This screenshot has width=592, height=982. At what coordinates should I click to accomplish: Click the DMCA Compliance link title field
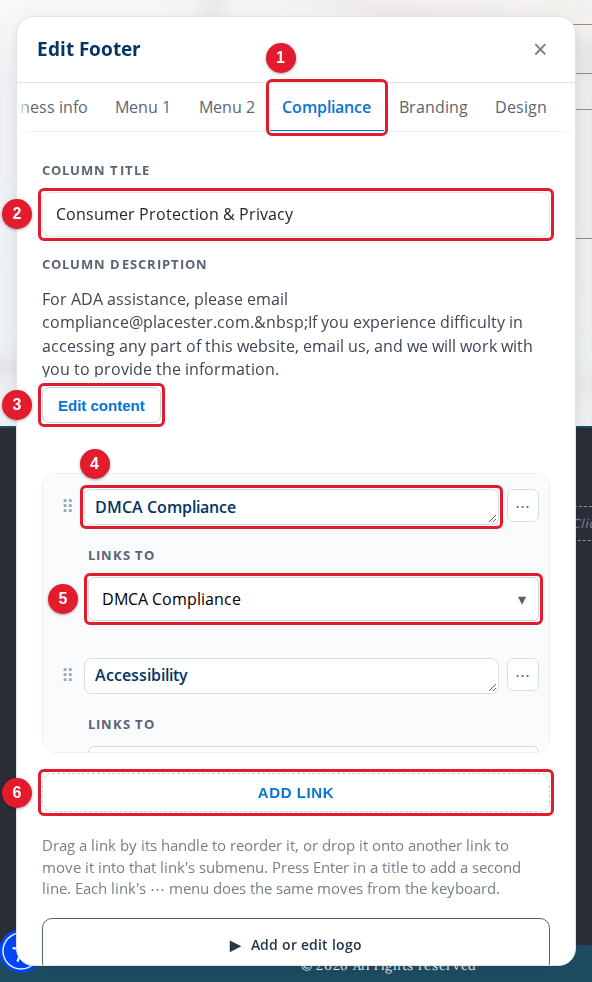coord(291,507)
